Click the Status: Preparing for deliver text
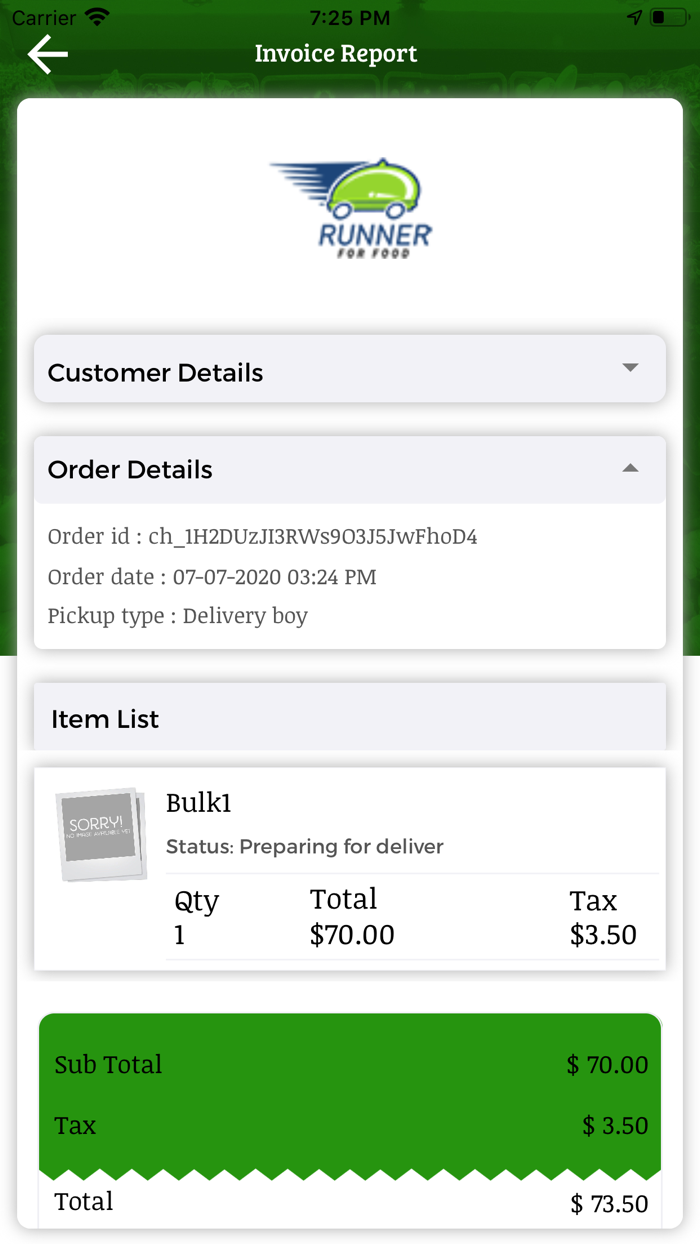This screenshot has height=1244, width=700. tap(302, 846)
